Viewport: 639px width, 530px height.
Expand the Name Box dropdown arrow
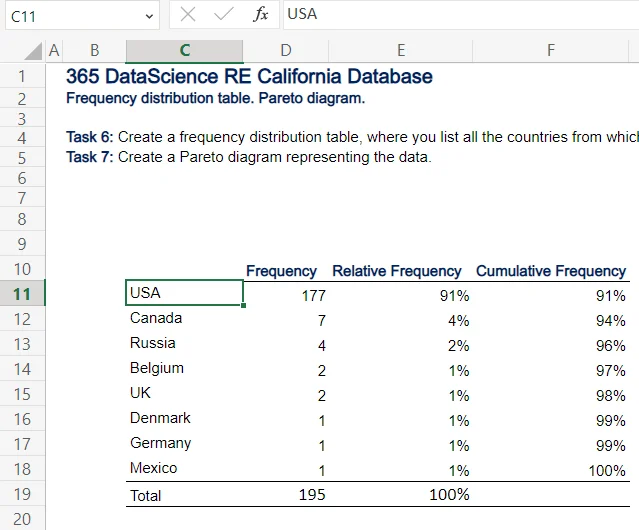150,16
